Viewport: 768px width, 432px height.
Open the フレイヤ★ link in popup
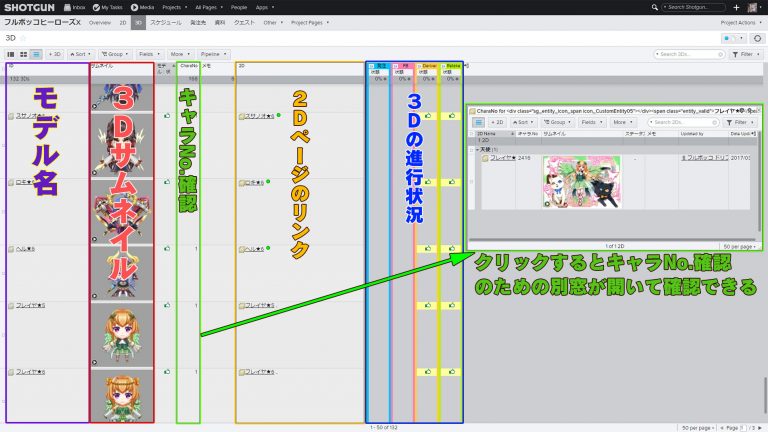[x=496, y=158]
